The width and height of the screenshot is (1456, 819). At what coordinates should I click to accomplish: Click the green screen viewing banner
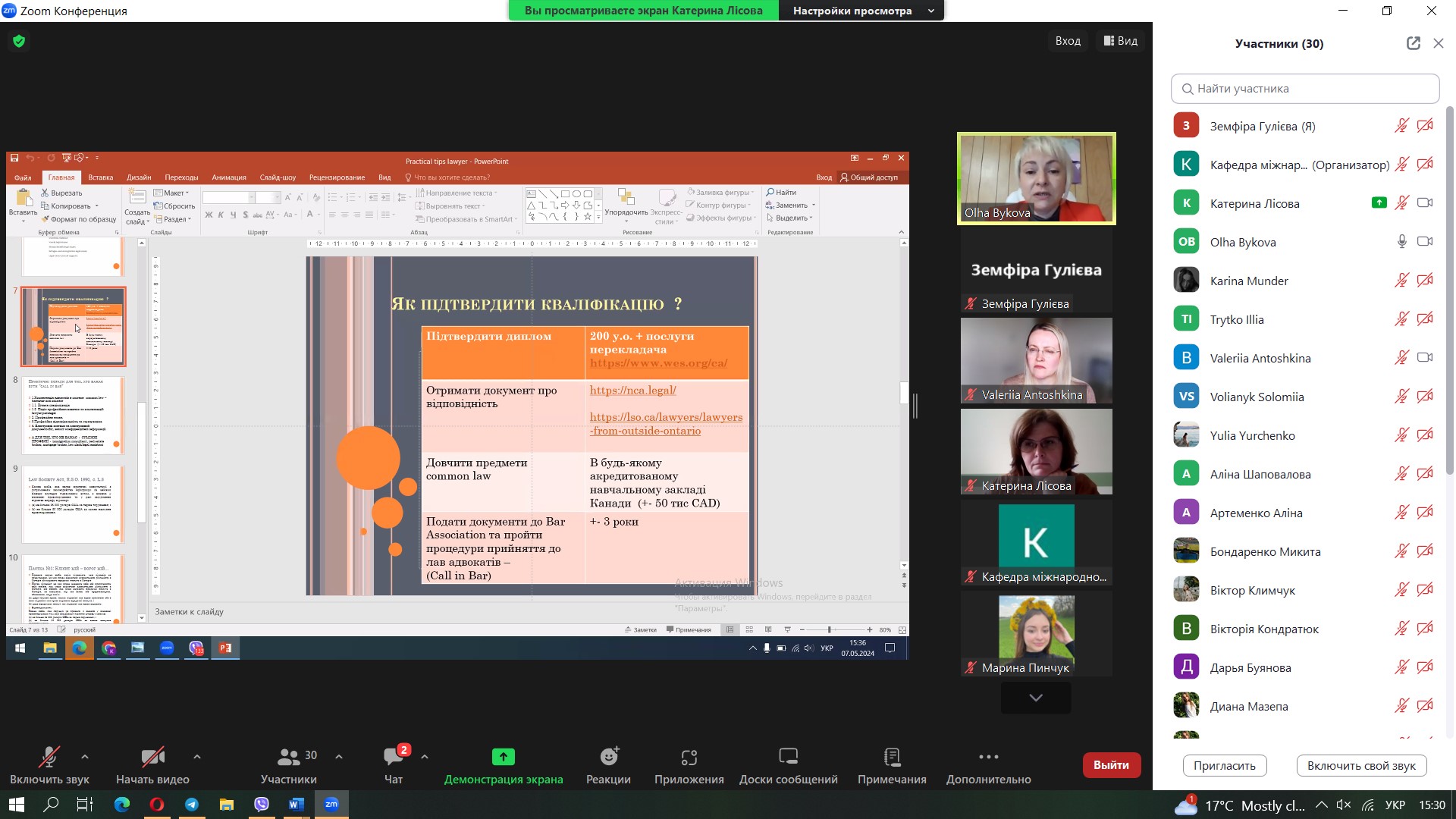pos(643,11)
